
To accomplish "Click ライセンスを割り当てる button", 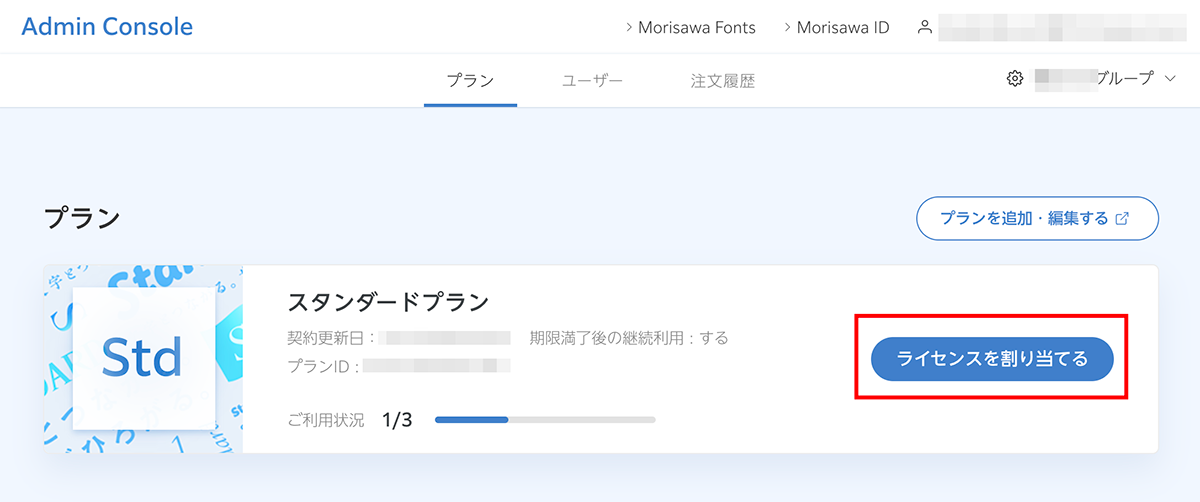I will coord(992,359).
